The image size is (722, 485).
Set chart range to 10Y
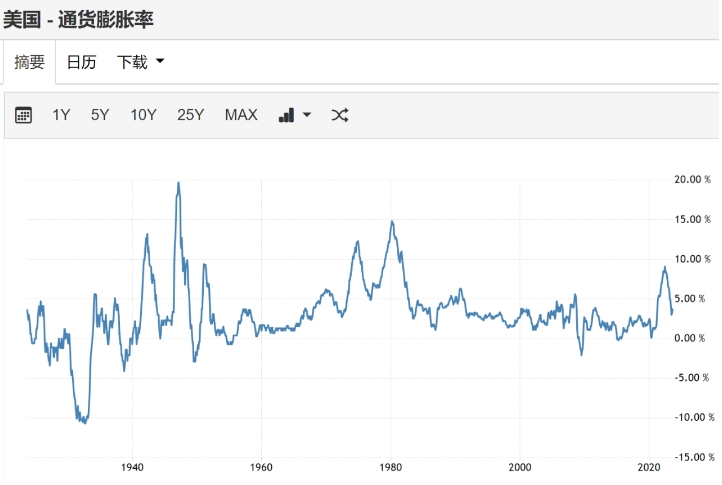point(144,115)
